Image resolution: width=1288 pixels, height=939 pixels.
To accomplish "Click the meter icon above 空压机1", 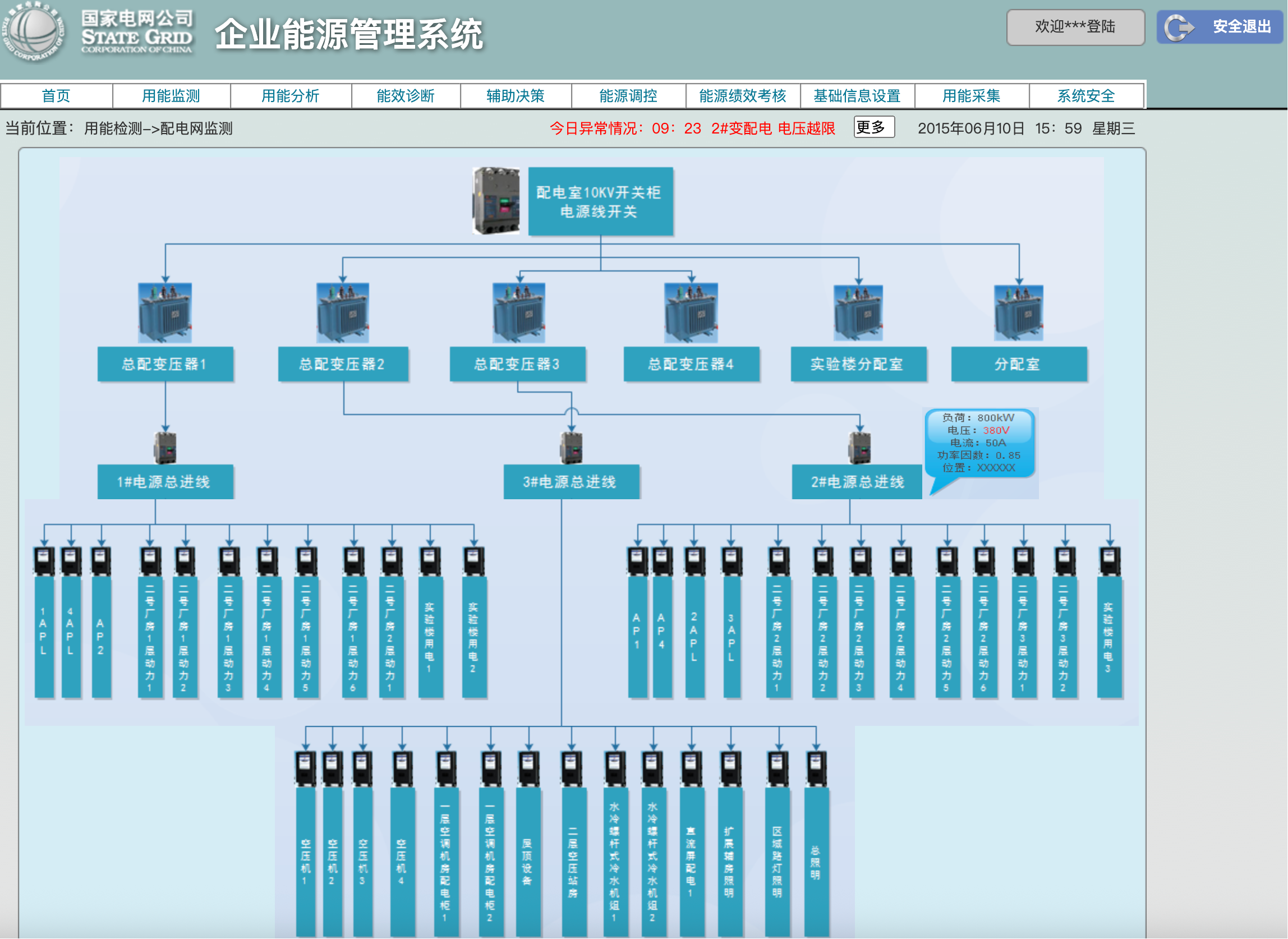I will point(305,768).
